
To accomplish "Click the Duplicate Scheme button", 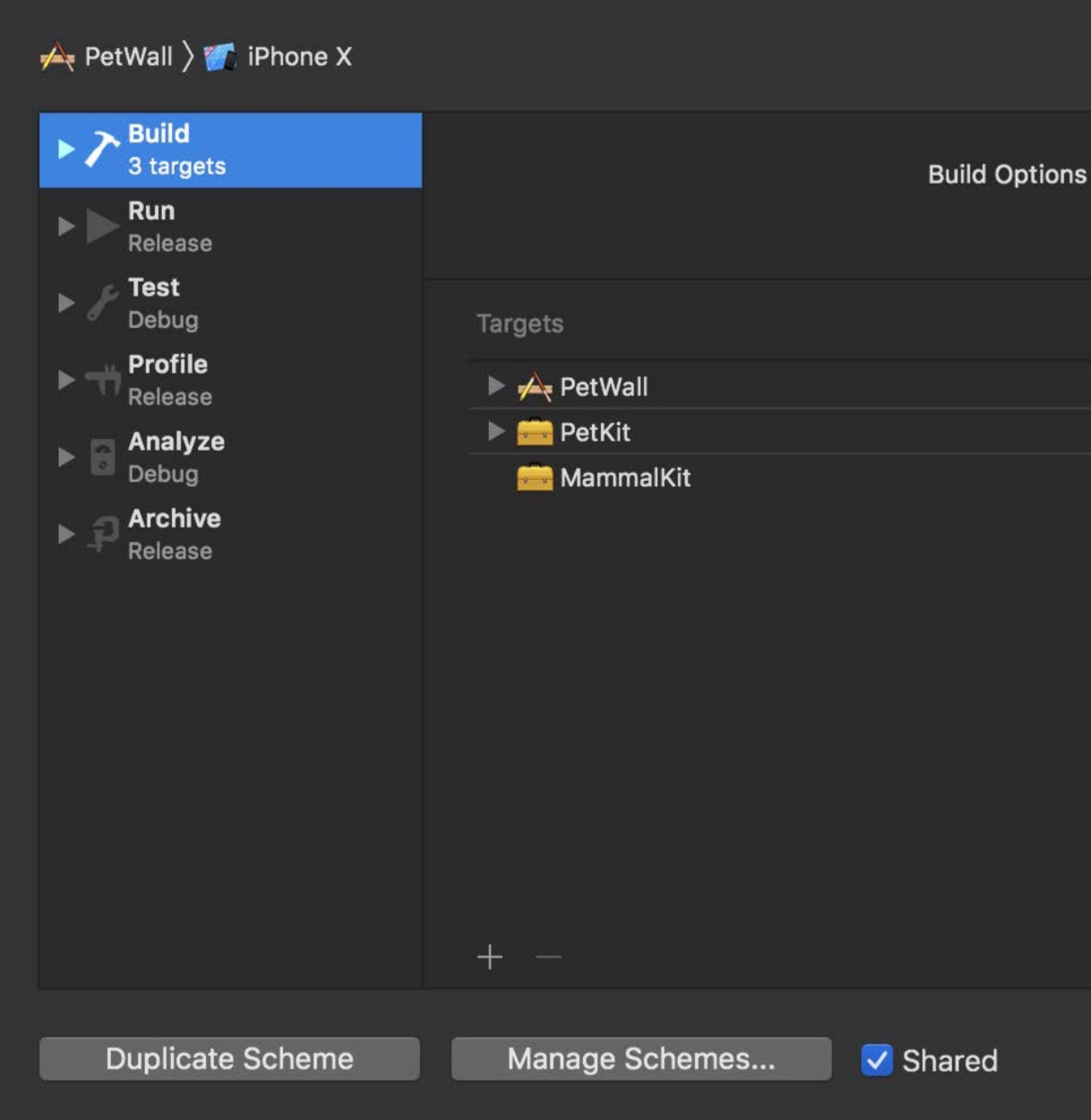I will (229, 1059).
